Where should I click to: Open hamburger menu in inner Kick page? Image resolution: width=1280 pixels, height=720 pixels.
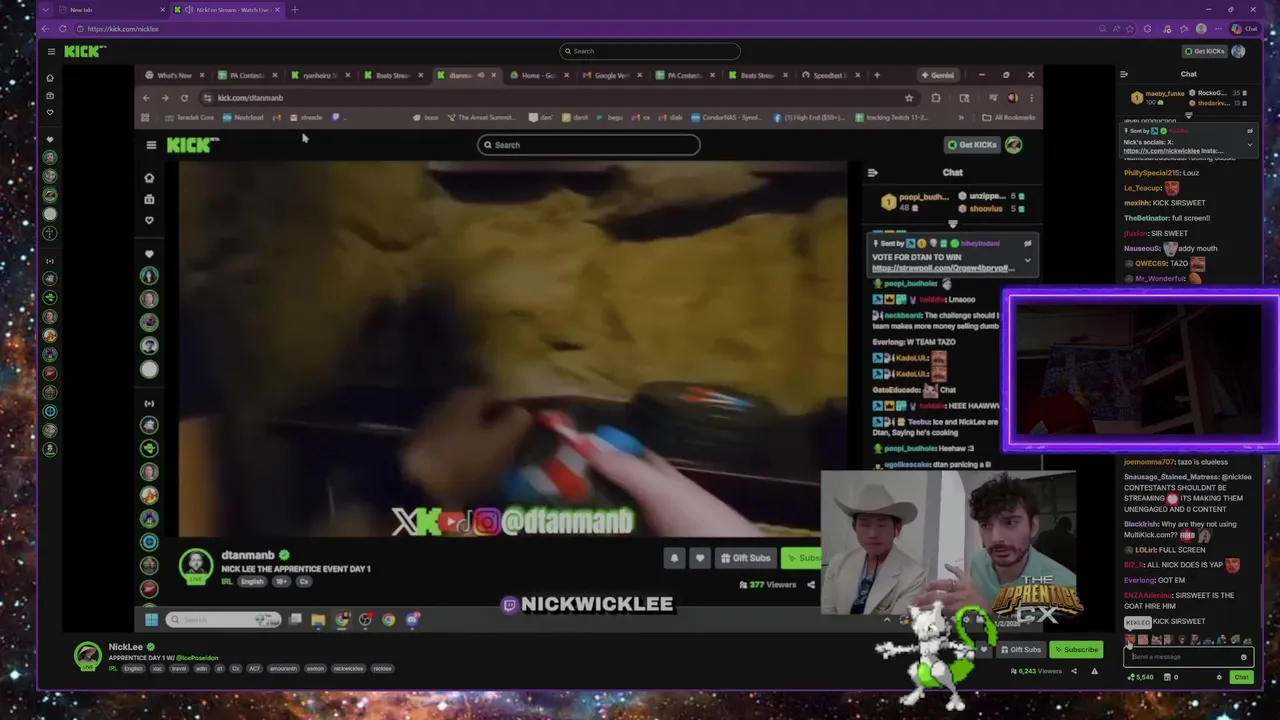[151, 145]
